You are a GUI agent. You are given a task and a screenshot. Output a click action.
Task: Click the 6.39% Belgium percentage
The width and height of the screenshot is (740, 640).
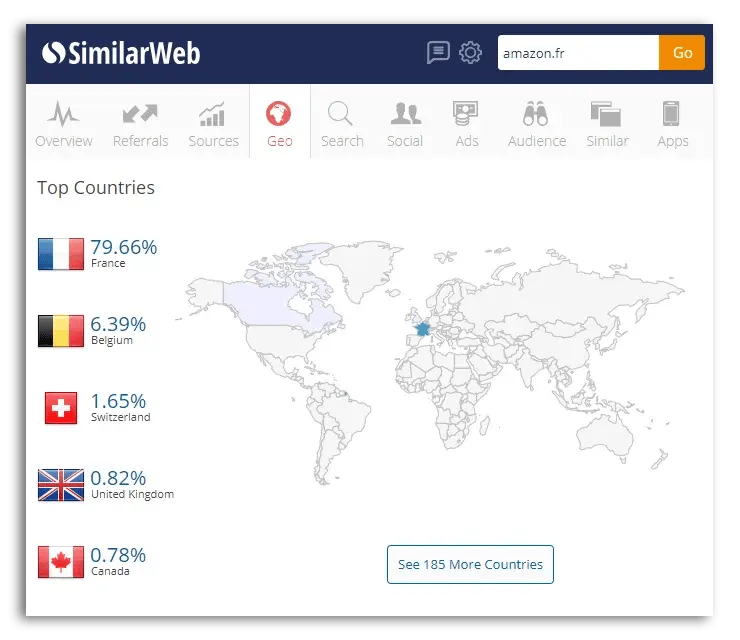tap(118, 324)
